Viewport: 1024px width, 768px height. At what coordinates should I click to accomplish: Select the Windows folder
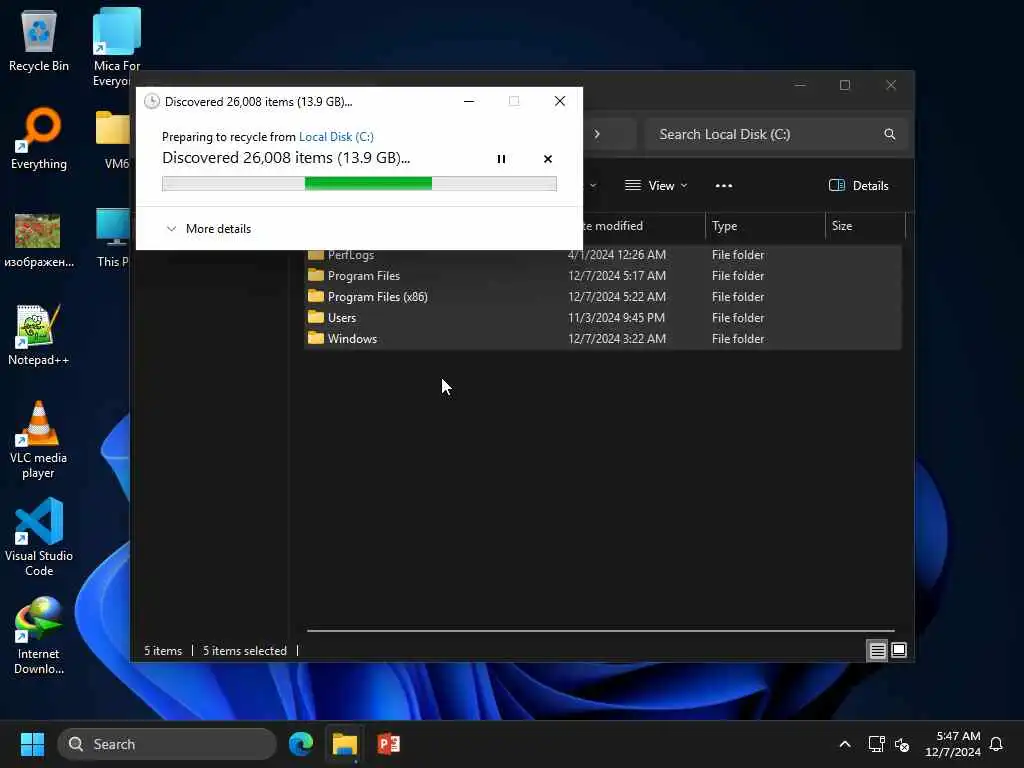click(603, 338)
